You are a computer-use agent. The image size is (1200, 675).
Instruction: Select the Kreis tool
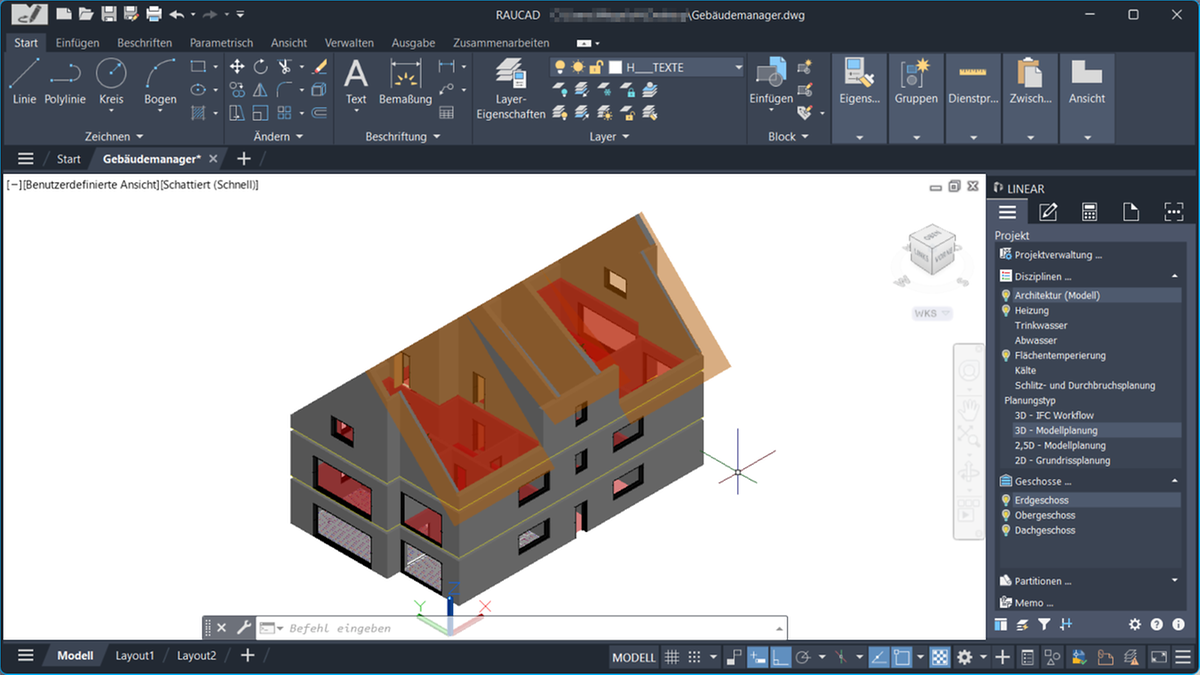[111, 80]
